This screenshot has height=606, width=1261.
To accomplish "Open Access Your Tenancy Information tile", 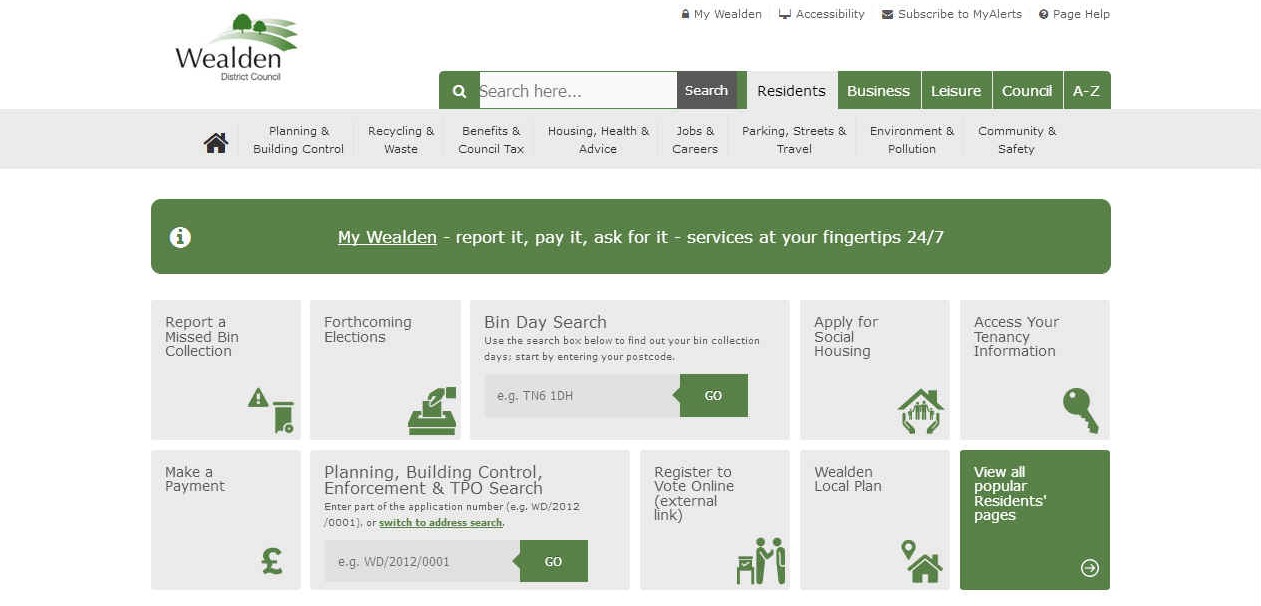I will point(1035,370).
